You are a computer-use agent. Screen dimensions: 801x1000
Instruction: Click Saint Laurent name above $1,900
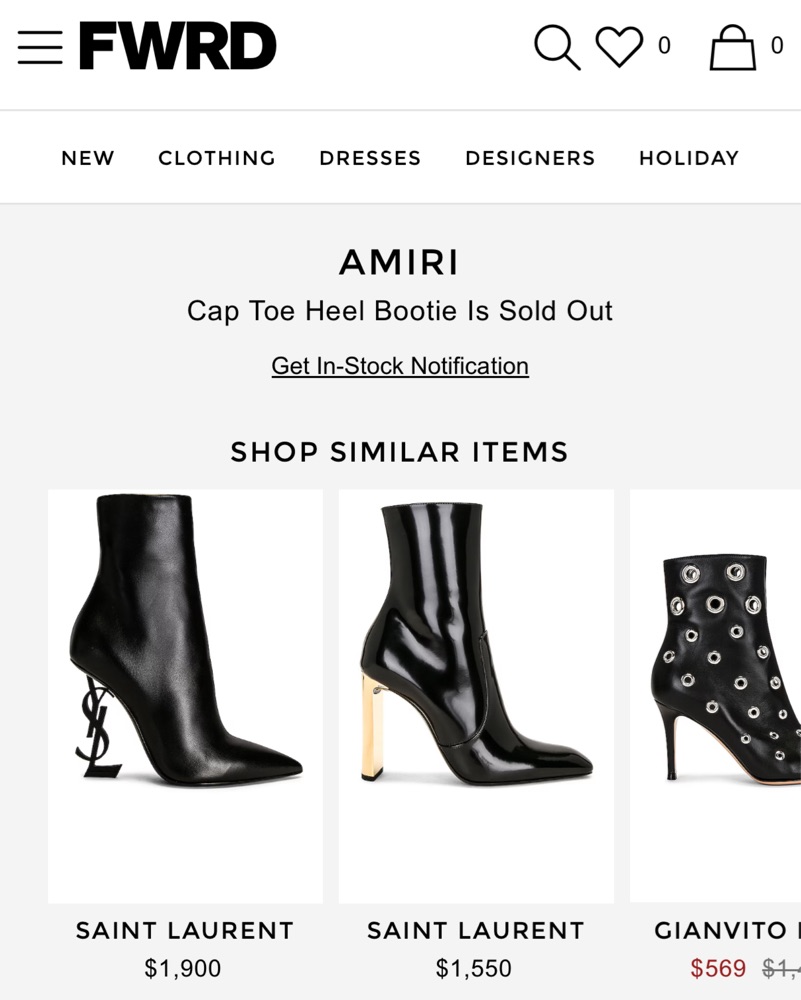(x=185, y=931)
